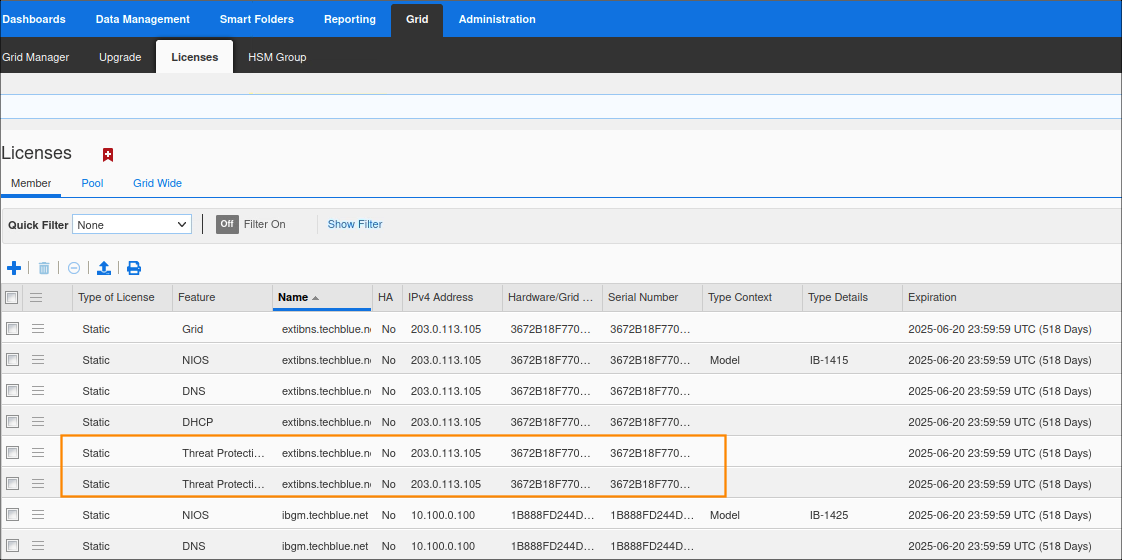This screenshot has width=1122, height=560.
Task: Click the trash can delete icon
Action: (x=44, y=268)
